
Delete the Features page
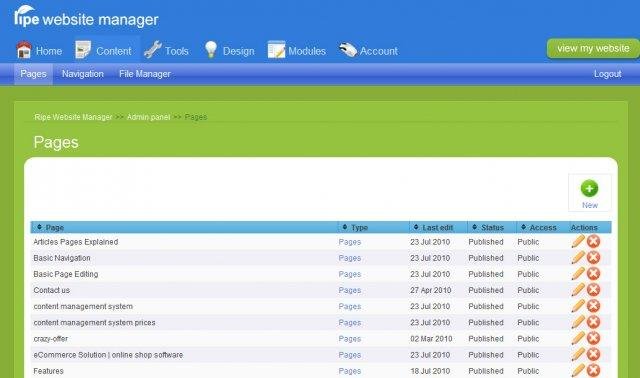point(593,370)
